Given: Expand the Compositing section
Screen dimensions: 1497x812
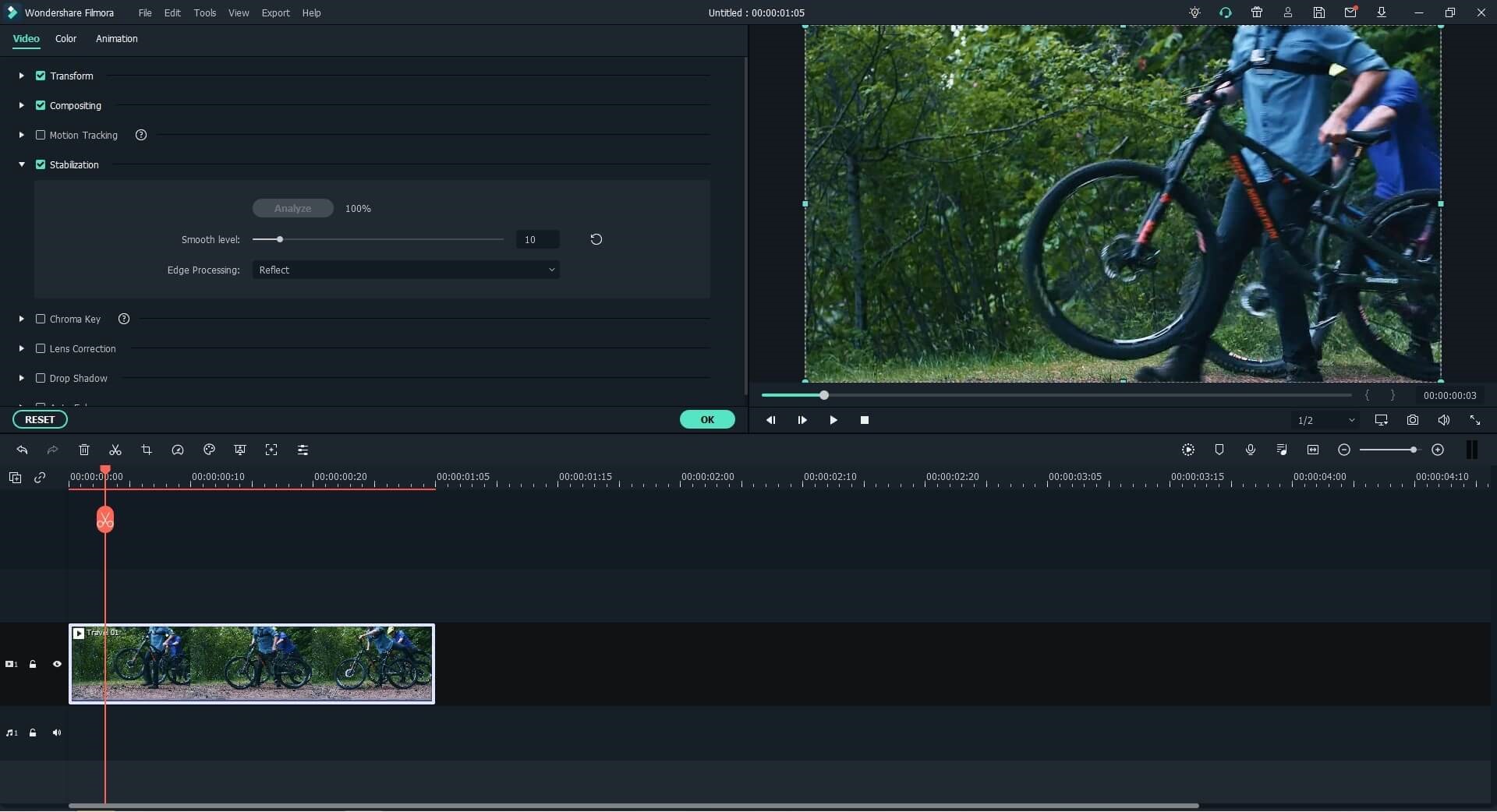Looking at the screenshot, I should click(x=22, y=105).
